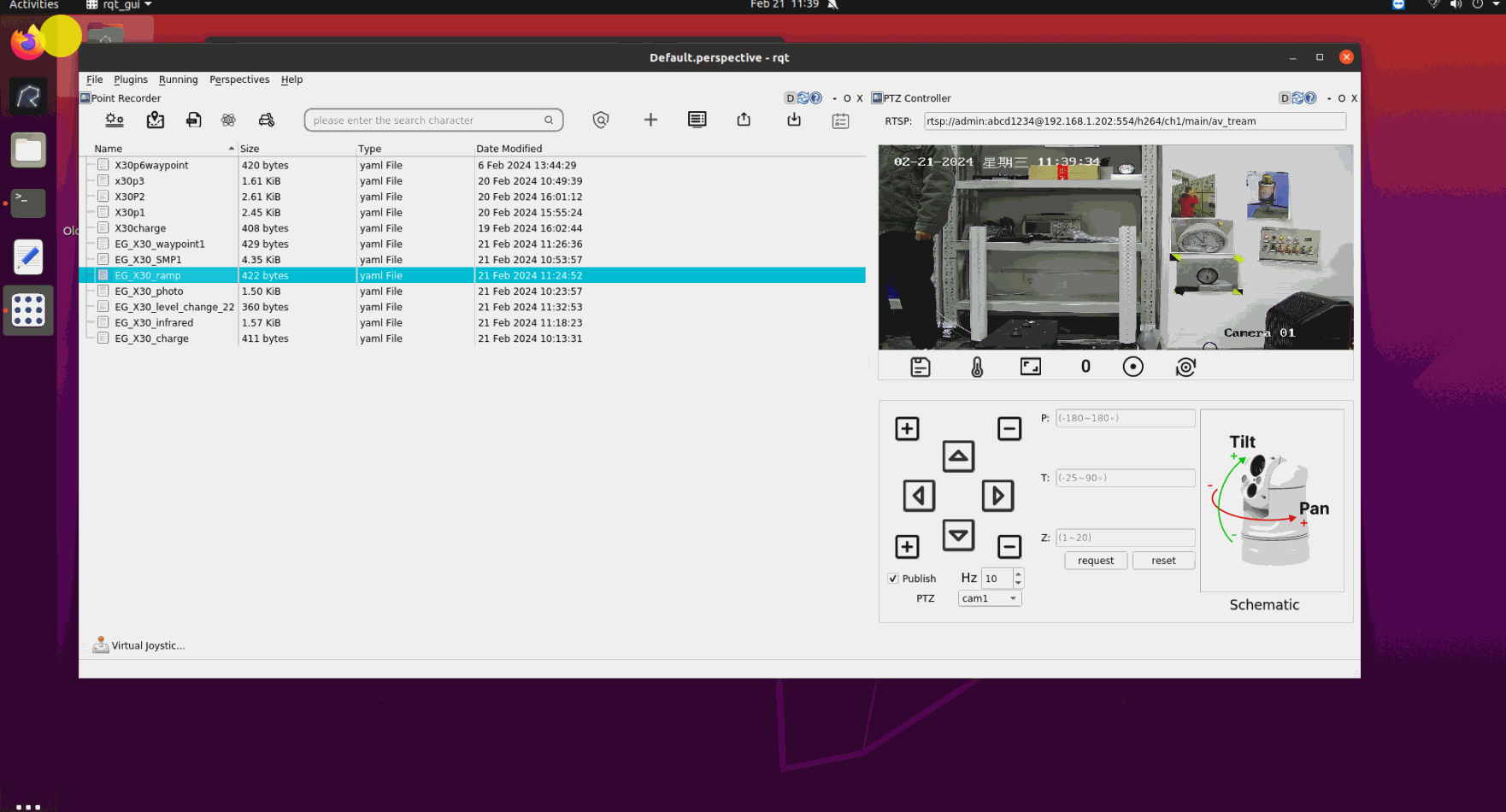This screenshot has height=812, width=1506.
Task: Click the request button
Action: pyautogui.click(x=1096, y=561)
